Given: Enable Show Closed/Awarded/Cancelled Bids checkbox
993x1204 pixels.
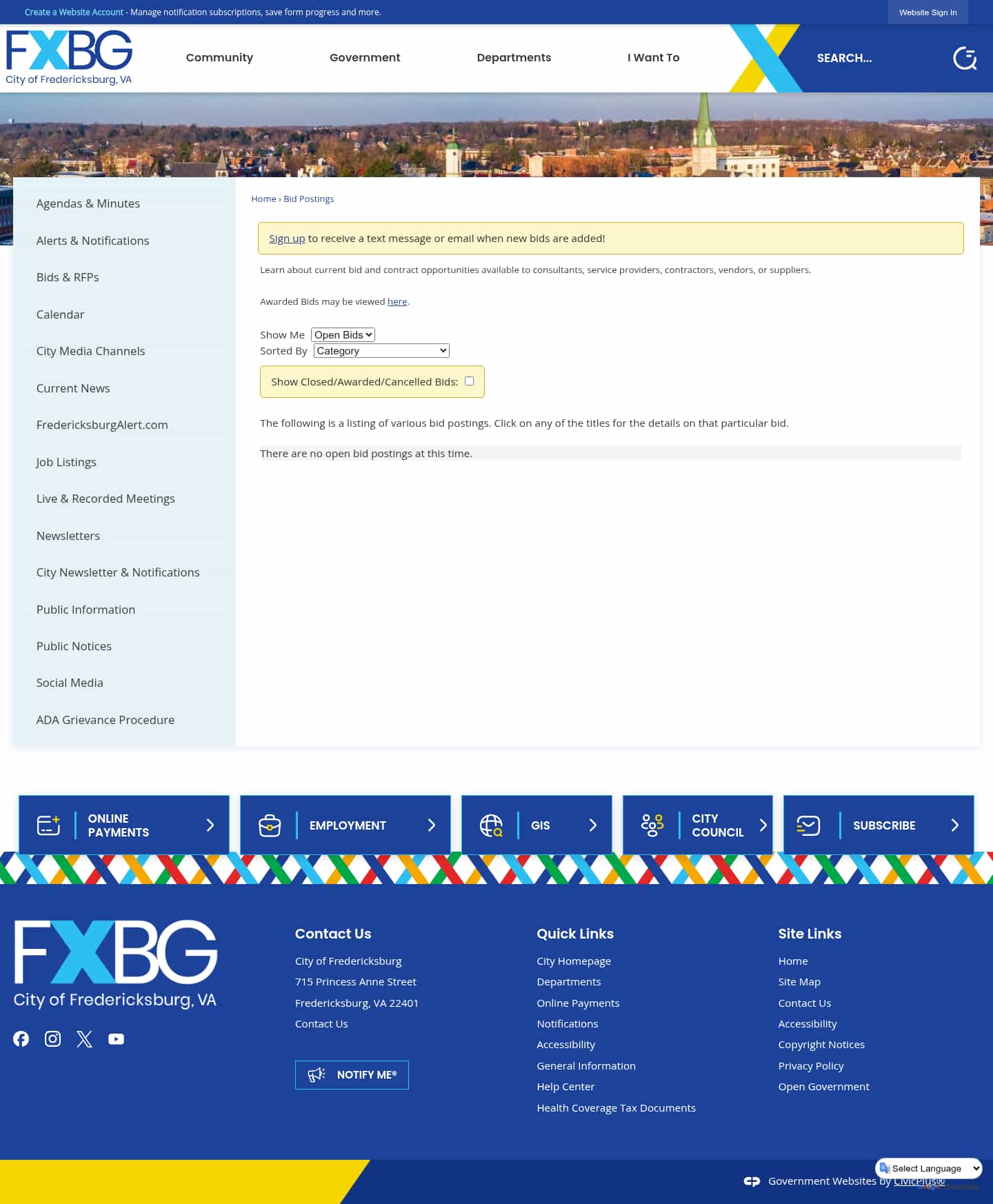Looking at the screenshot, I should tap(470, 381).
